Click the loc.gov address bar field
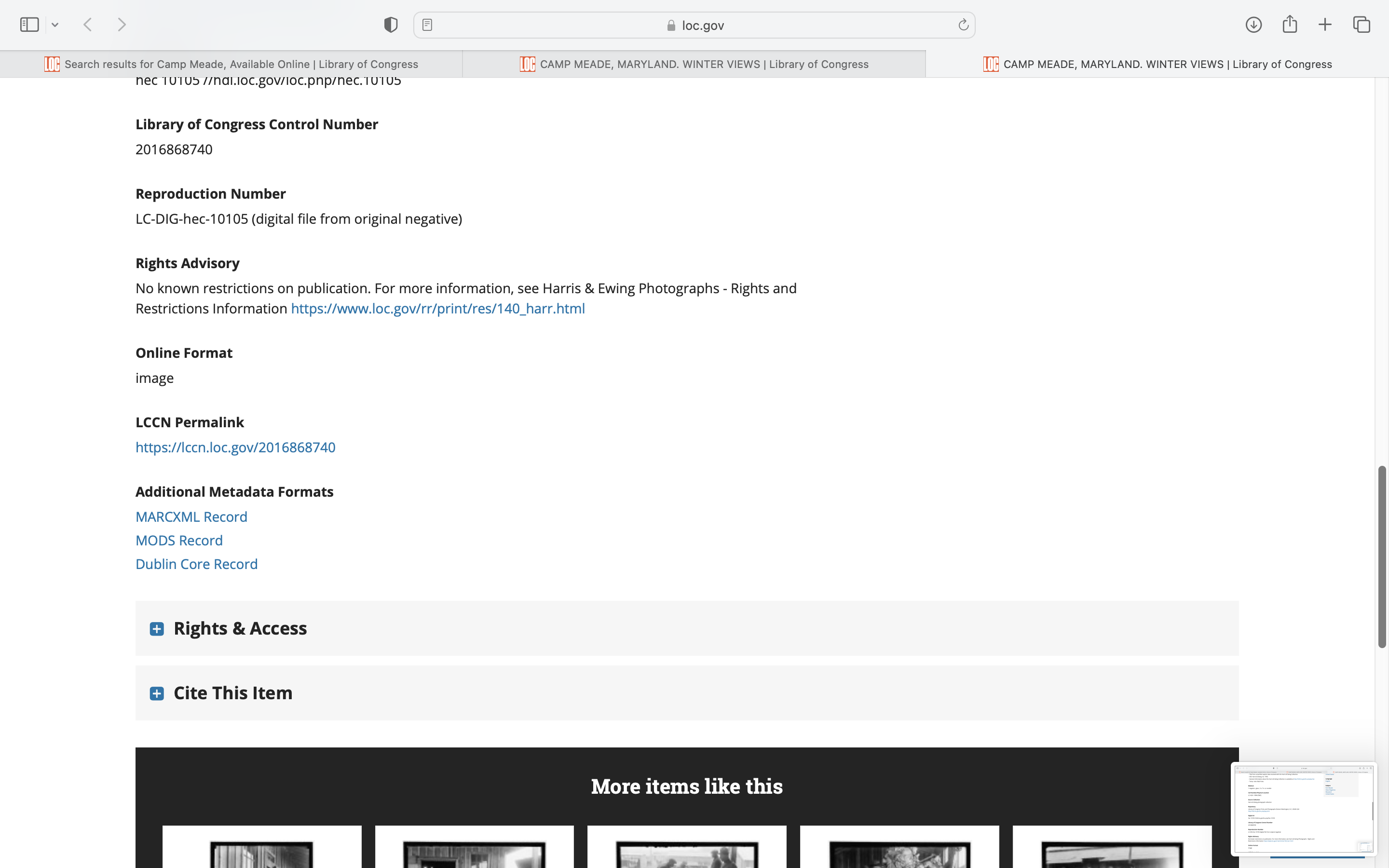 pyautogui.click(x=694, y=25)
